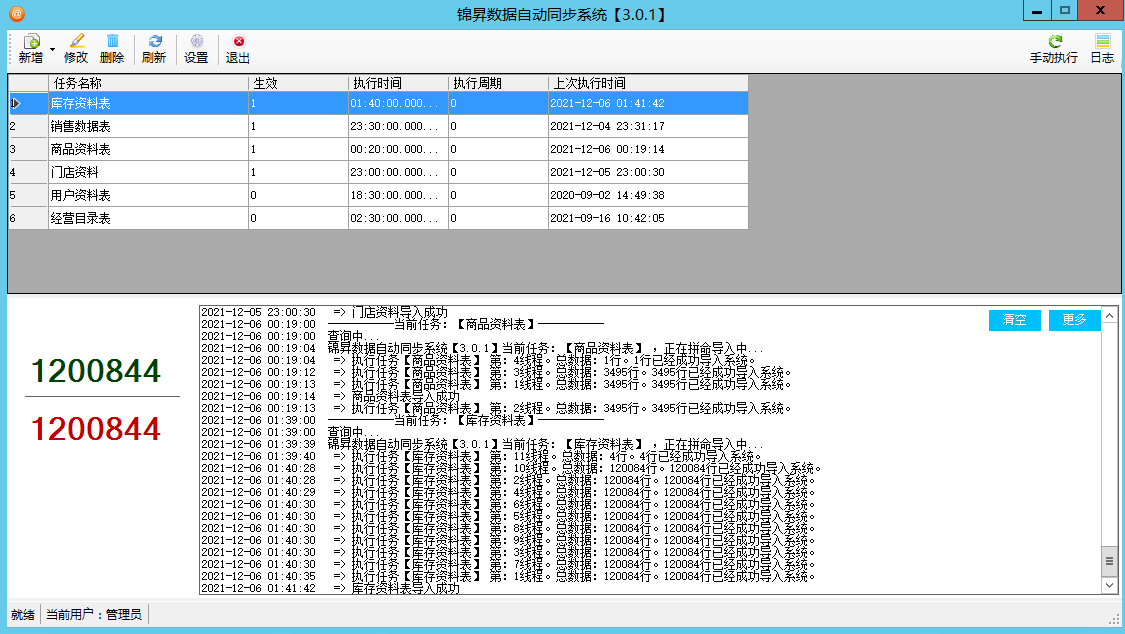Open 设置 (Settings) from the toolbar
This screenshot has width=1125, height=634.
[x=196, y=42]
